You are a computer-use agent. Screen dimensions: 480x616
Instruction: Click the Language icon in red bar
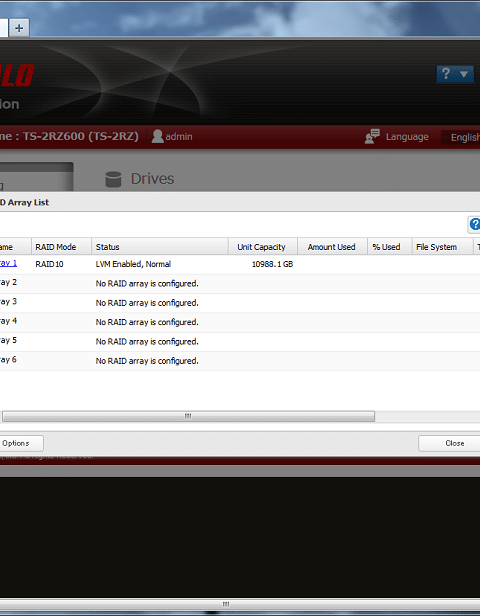point(372,136)
